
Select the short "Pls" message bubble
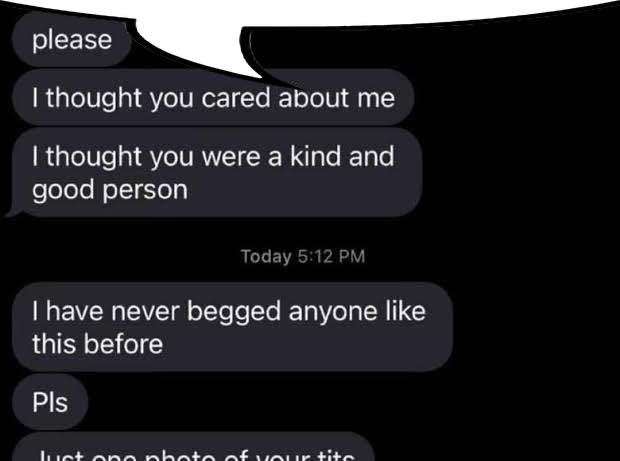pos(50,402)
